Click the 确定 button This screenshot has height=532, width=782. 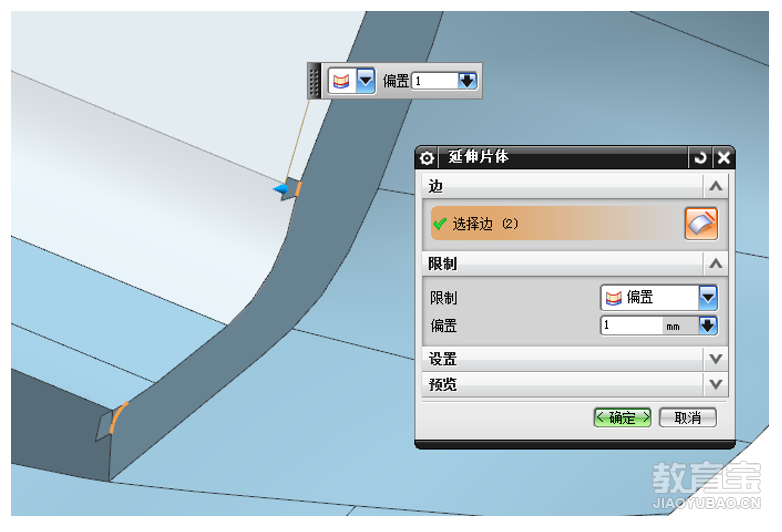point(622,417)
